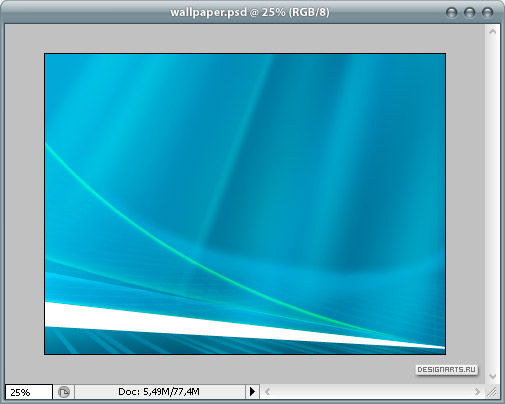Click the last title bar window button
505x404 pixels.
coord(487,13)
